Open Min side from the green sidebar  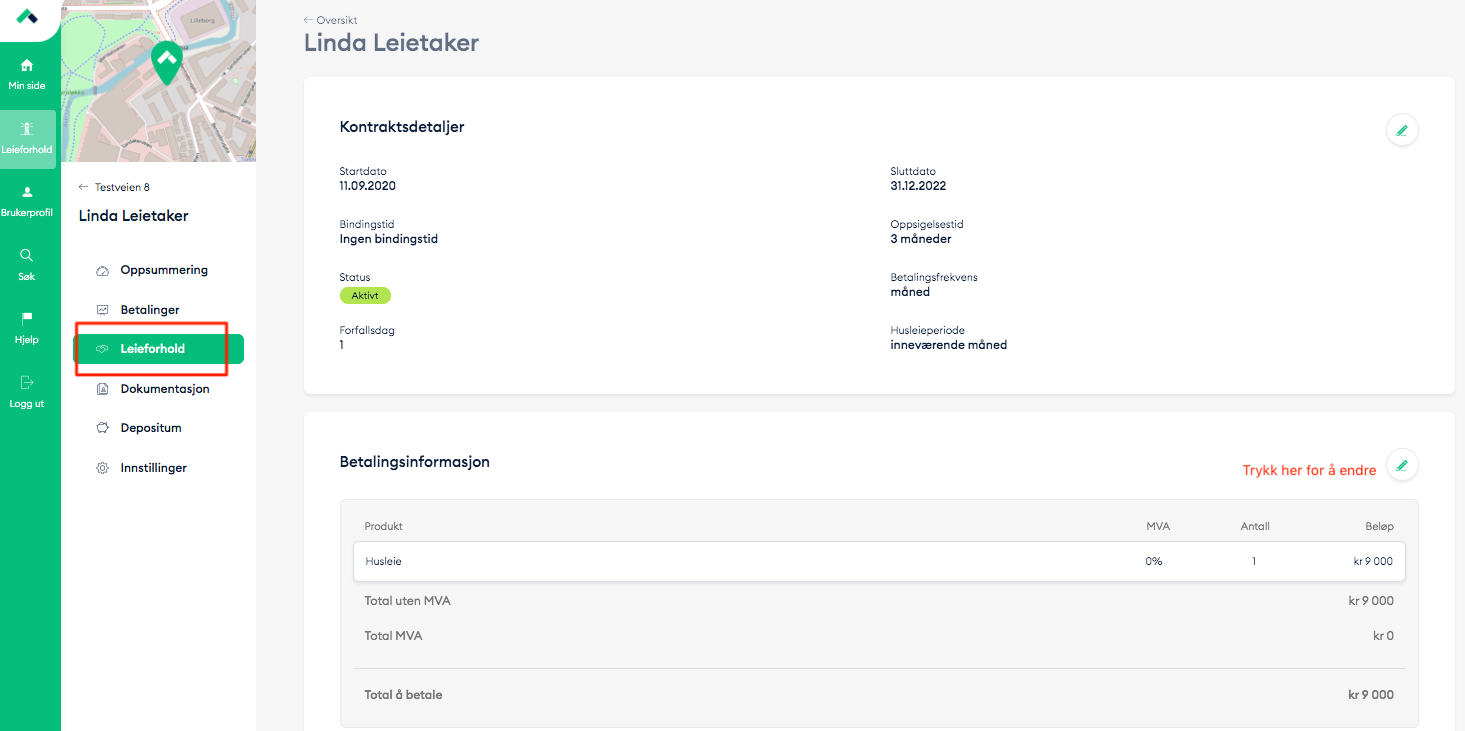coord(25,70)
